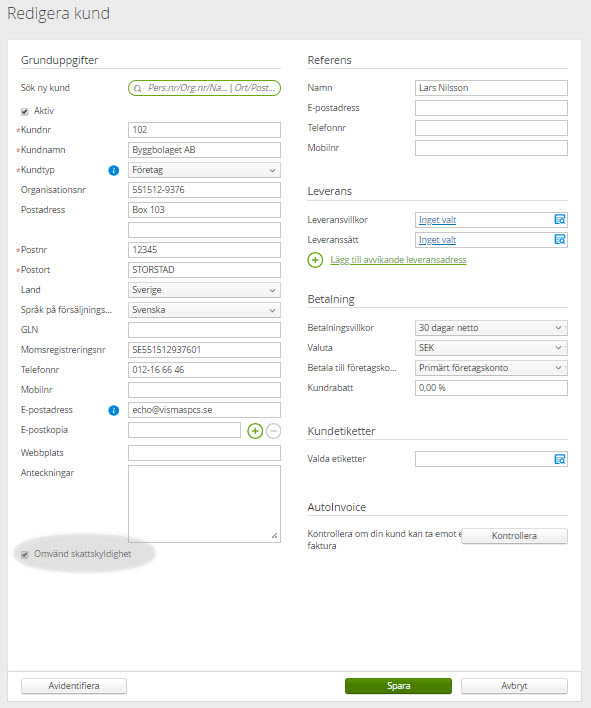Screen dimensions: 591x708
Task: Remove E-postkopia with the grey minus icon
Action: click(x=273, y=431)
